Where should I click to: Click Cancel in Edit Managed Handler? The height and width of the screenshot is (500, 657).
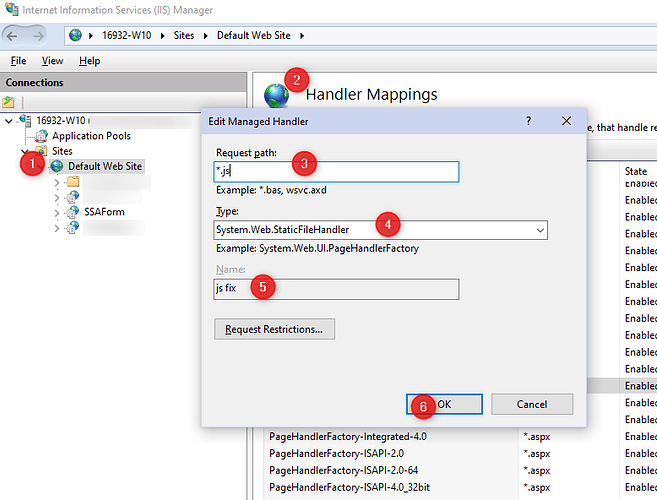532,404
